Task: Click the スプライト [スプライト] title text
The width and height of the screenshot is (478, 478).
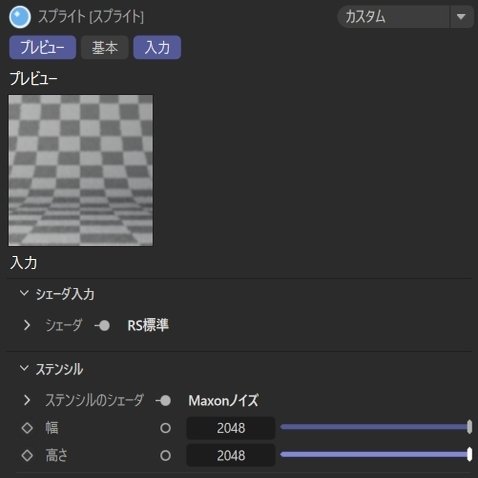Action: click(91, 17)
